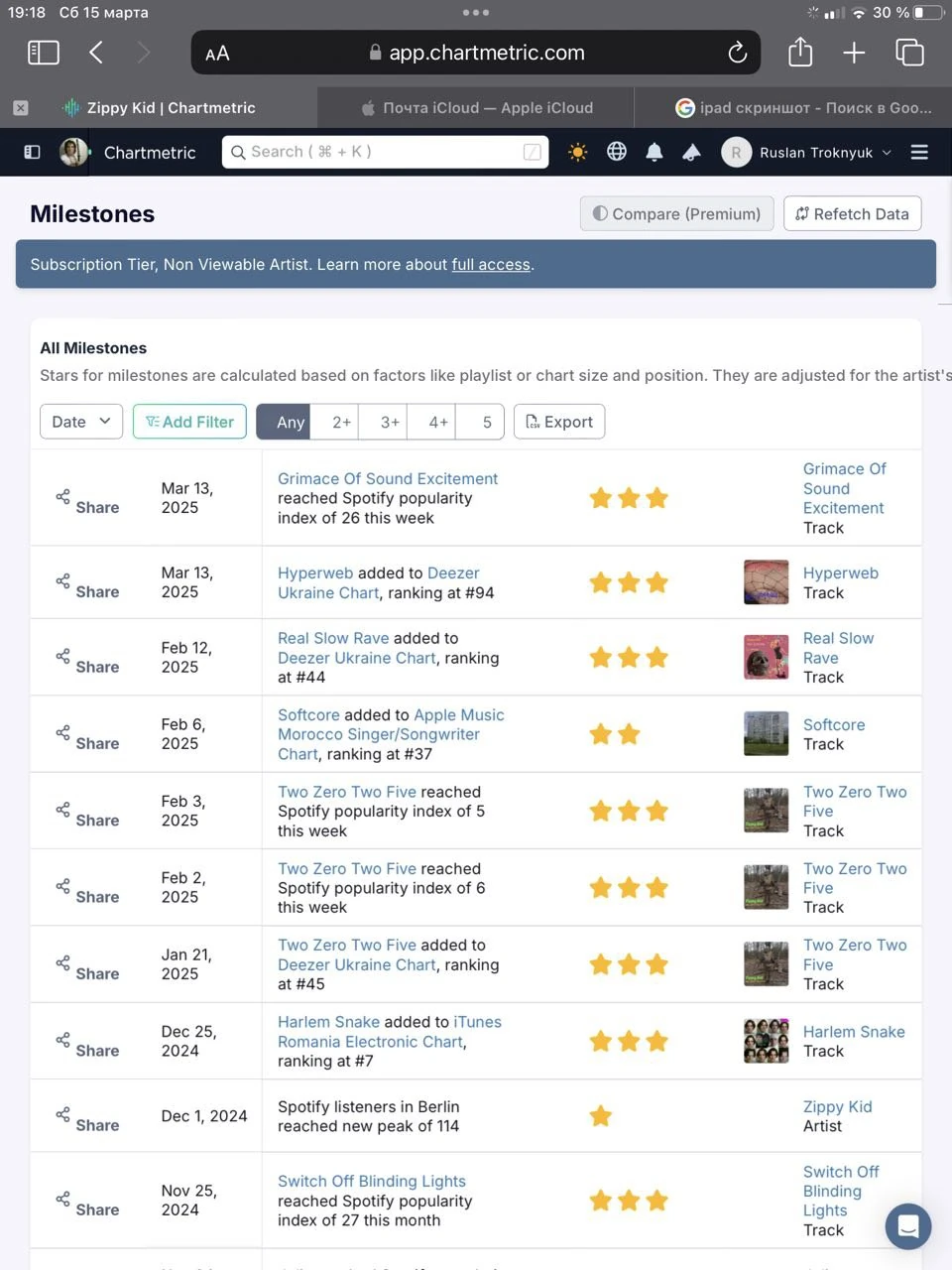Image resolution: width=952 pixels, height=1270 pixels.
Task: Export milestones as CSV
Action: pyautogui.click(x=559, y=422)
